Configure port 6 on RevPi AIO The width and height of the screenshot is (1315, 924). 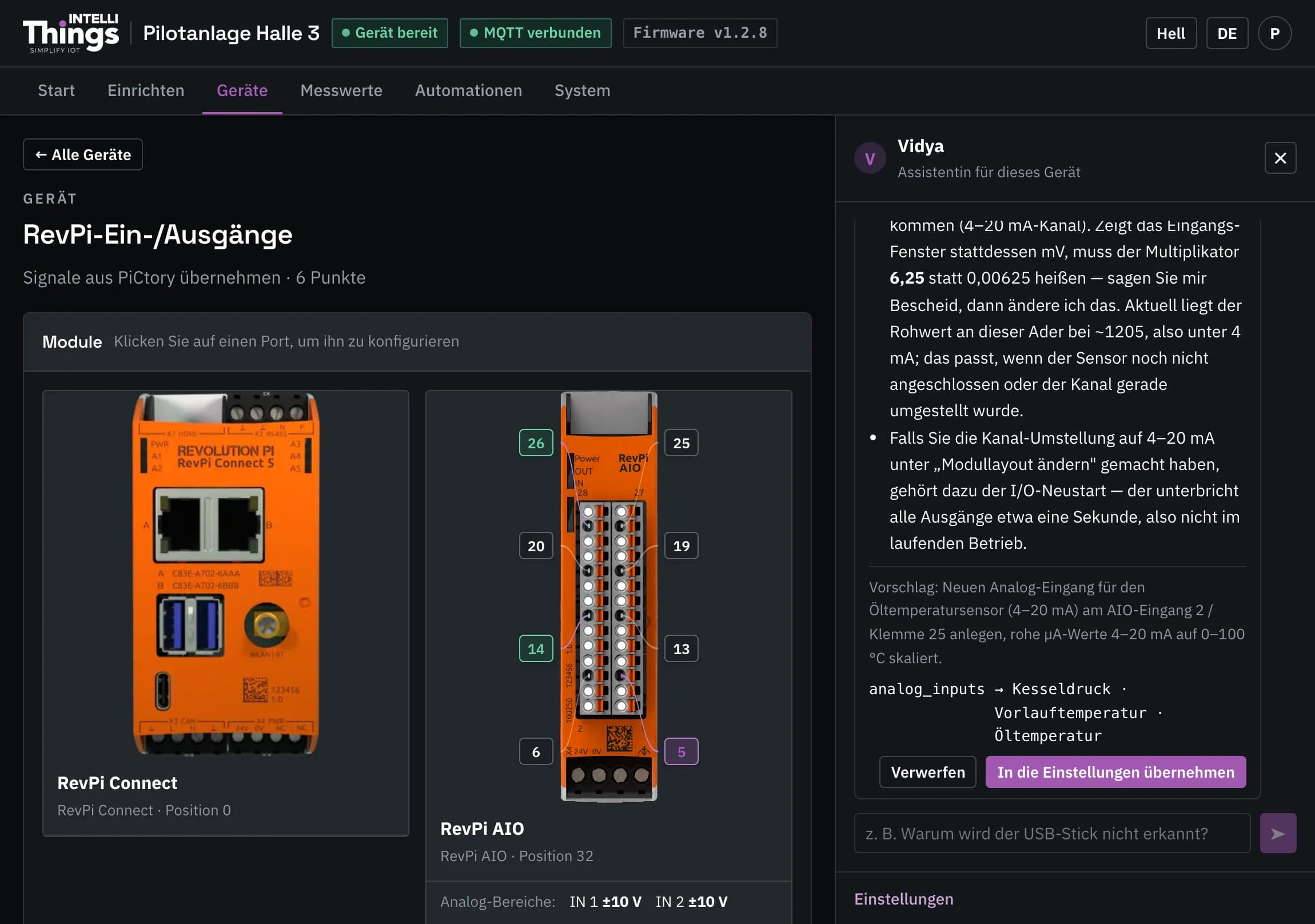(x=536, y=752)
